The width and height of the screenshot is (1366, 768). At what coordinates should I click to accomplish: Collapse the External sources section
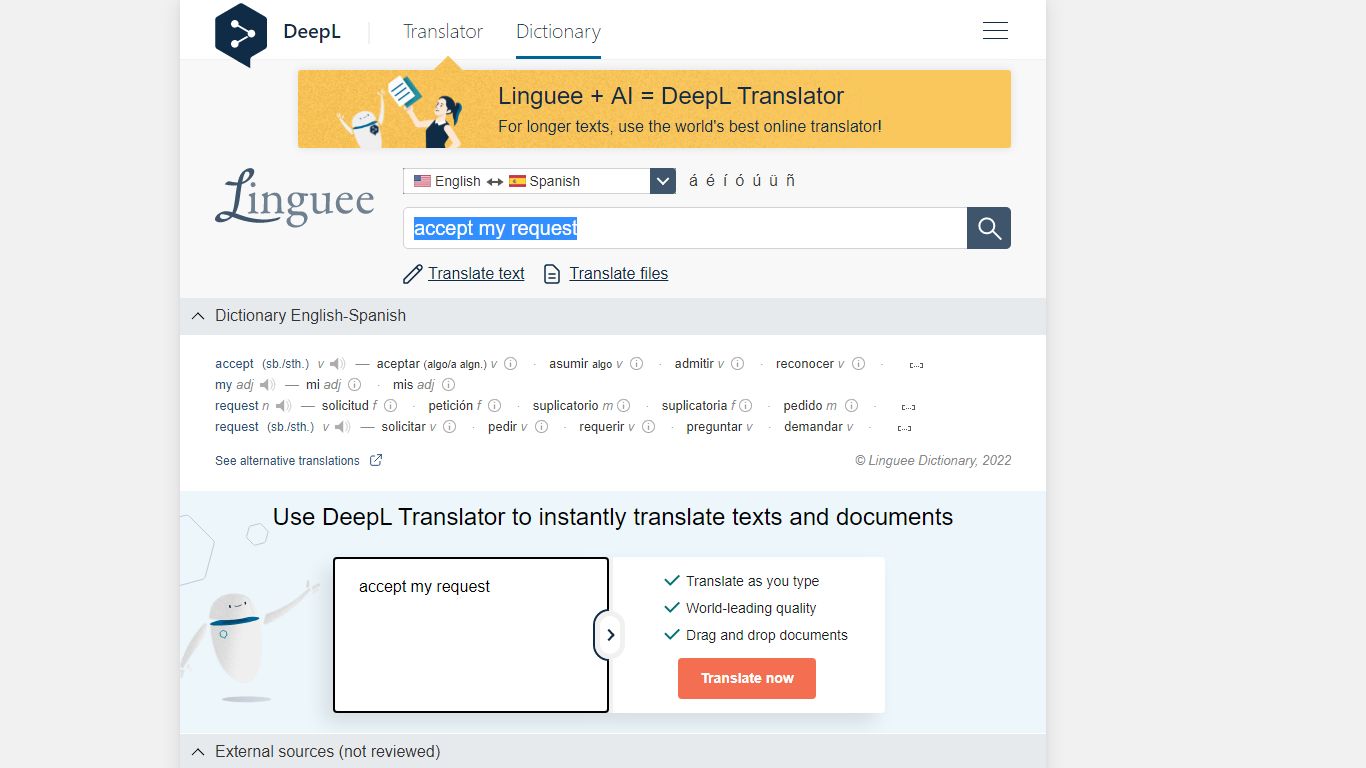point(196,752)
